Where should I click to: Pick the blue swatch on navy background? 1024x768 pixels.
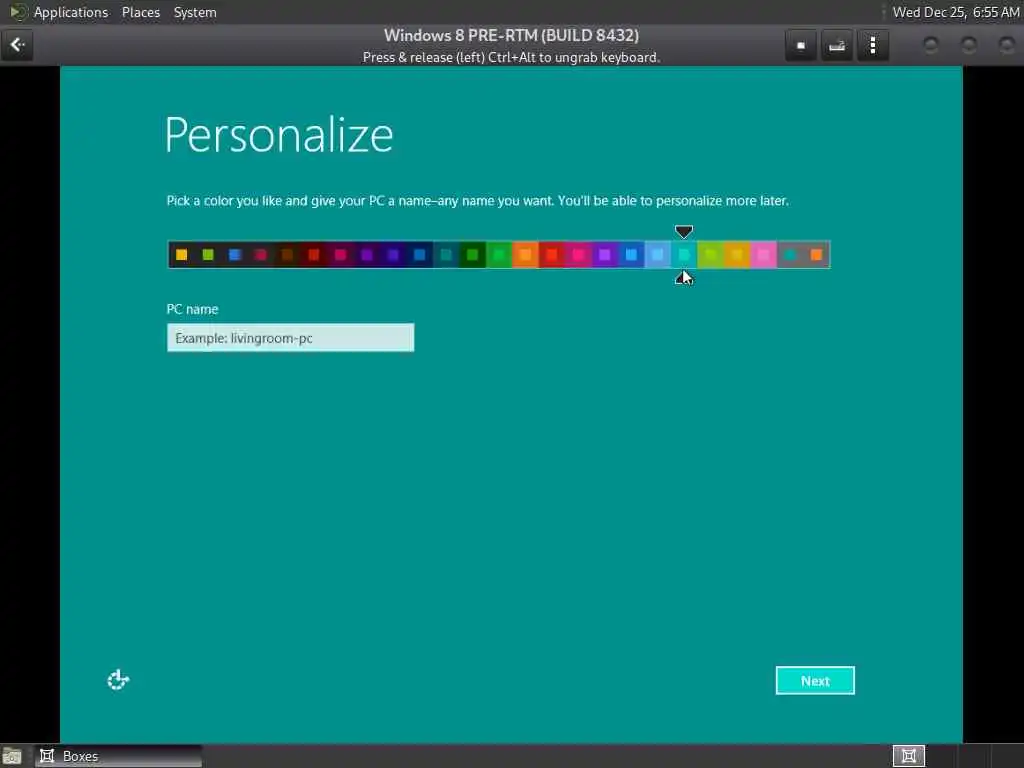point(419,255)
